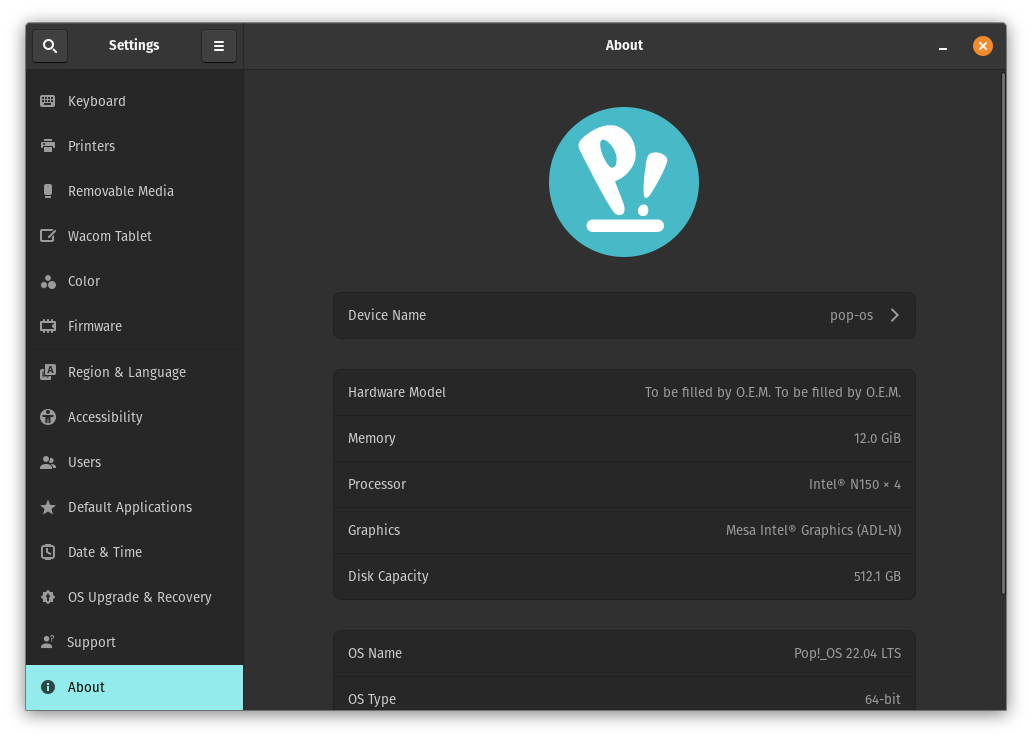Click Hardware Model label
1032x739 pixels.
[397, 392]
